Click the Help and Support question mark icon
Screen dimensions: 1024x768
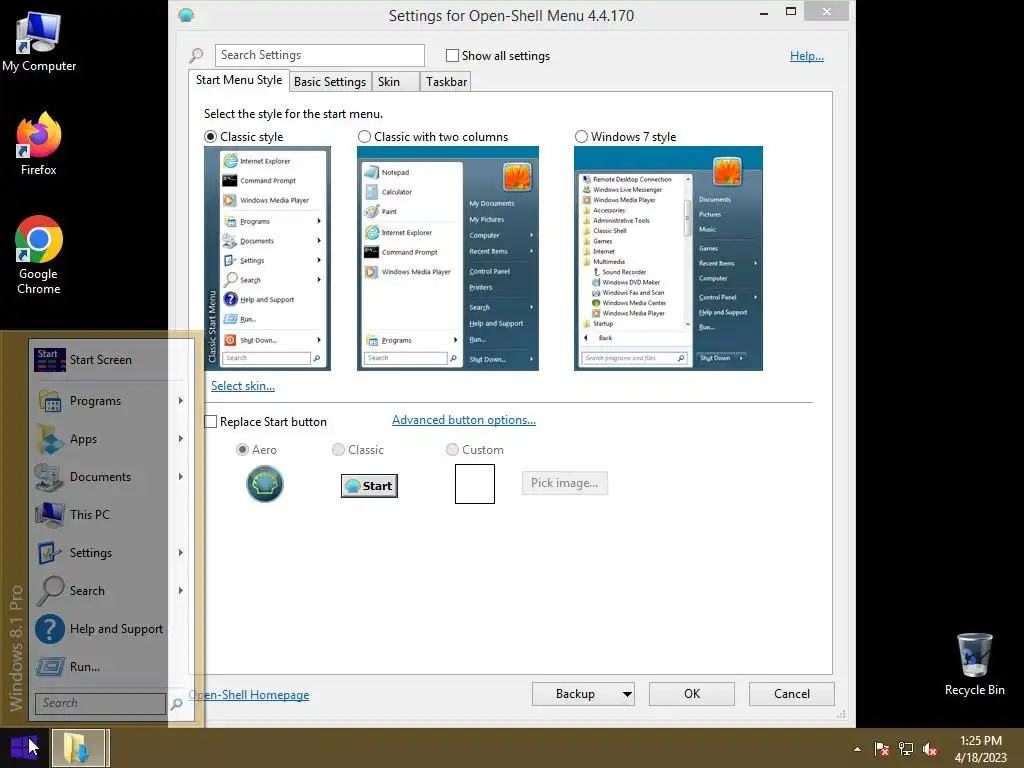tap(50, 629)
